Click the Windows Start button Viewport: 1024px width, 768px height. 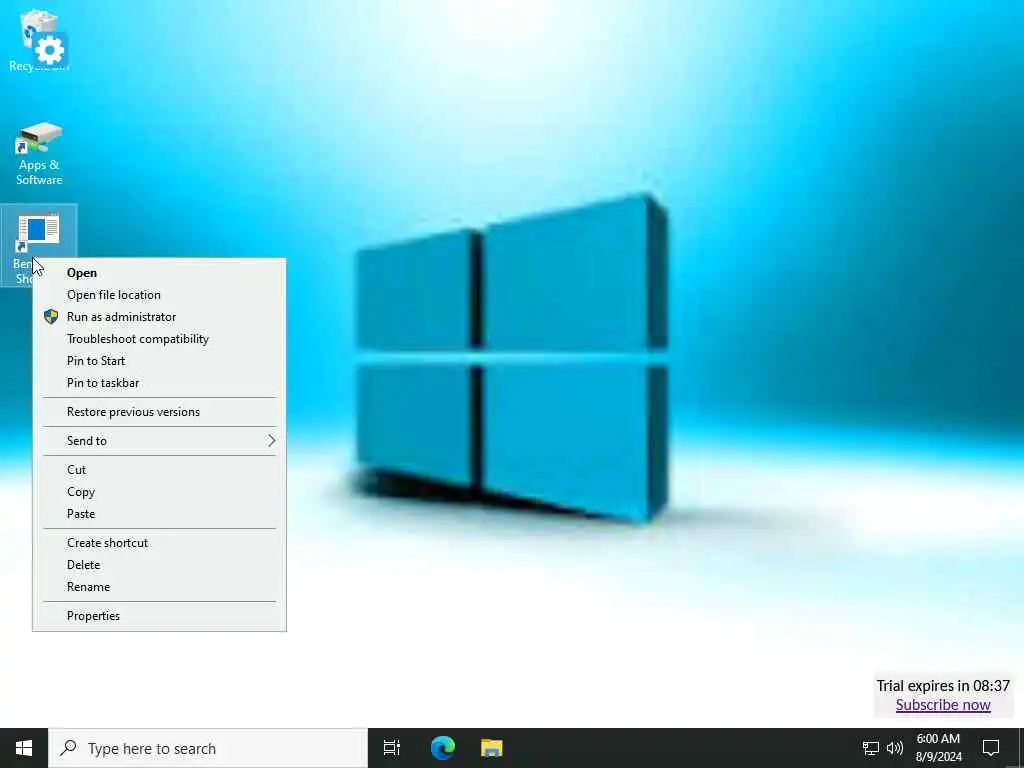click(24, 748)
